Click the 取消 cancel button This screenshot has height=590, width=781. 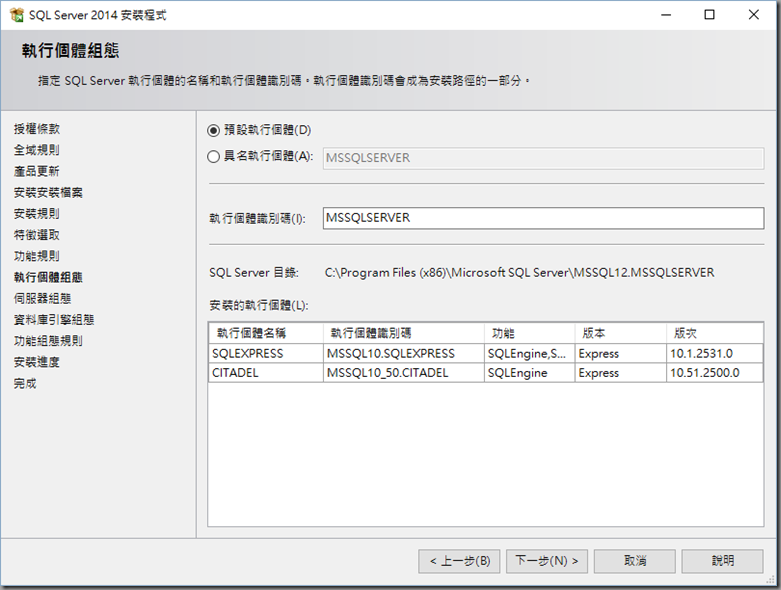pos(635,561)
